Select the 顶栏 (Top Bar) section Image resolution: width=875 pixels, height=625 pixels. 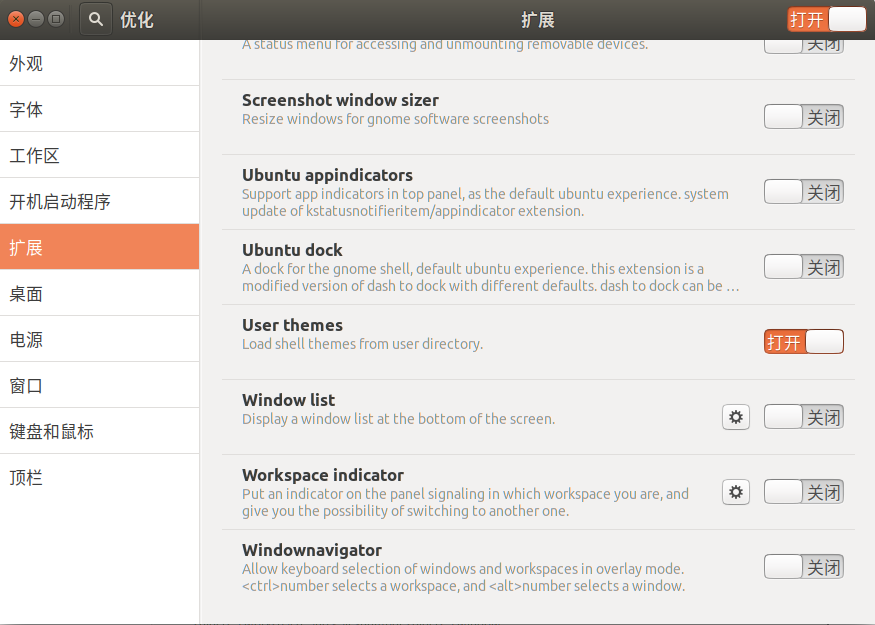(100, 478)
